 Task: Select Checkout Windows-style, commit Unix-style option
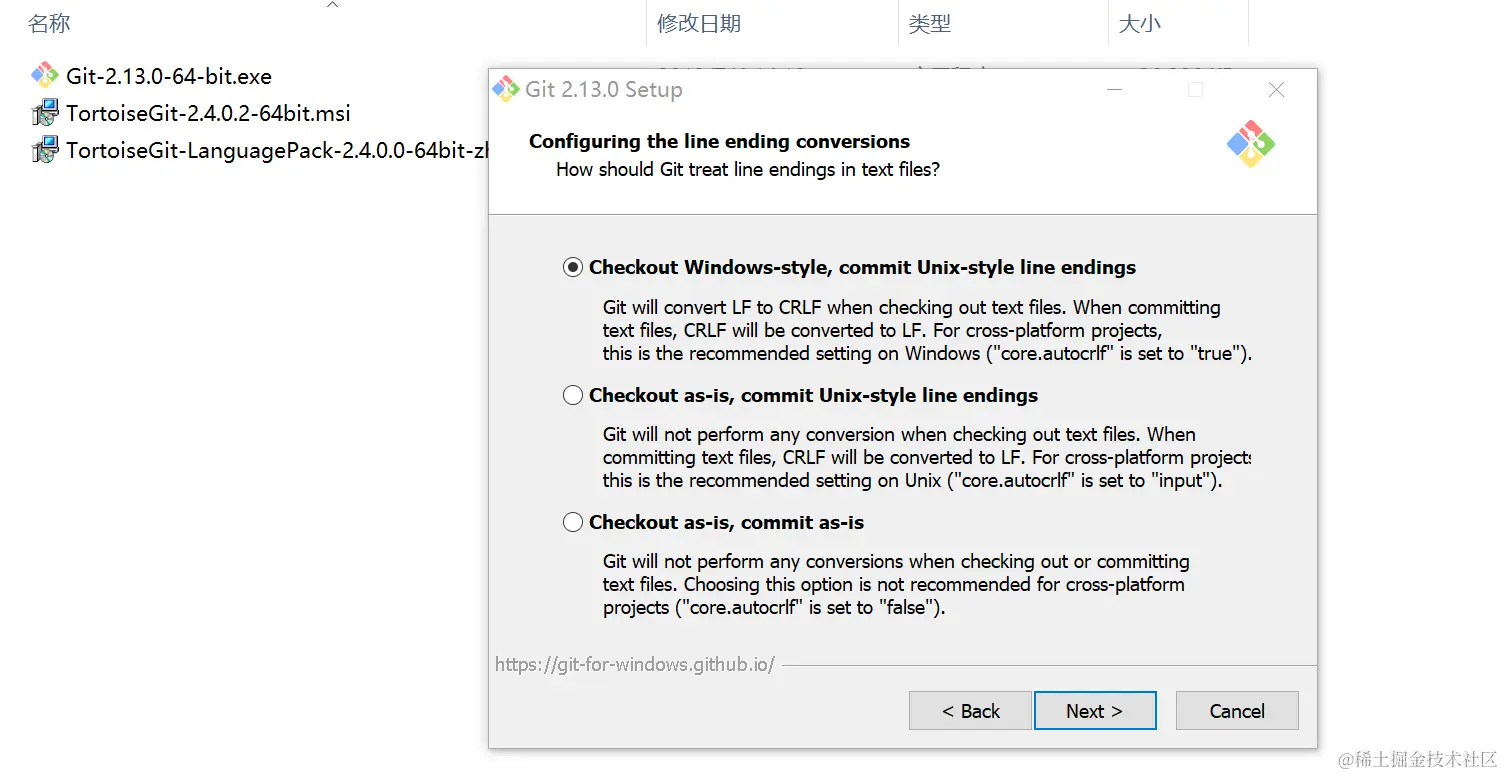[x=573, y=267]
